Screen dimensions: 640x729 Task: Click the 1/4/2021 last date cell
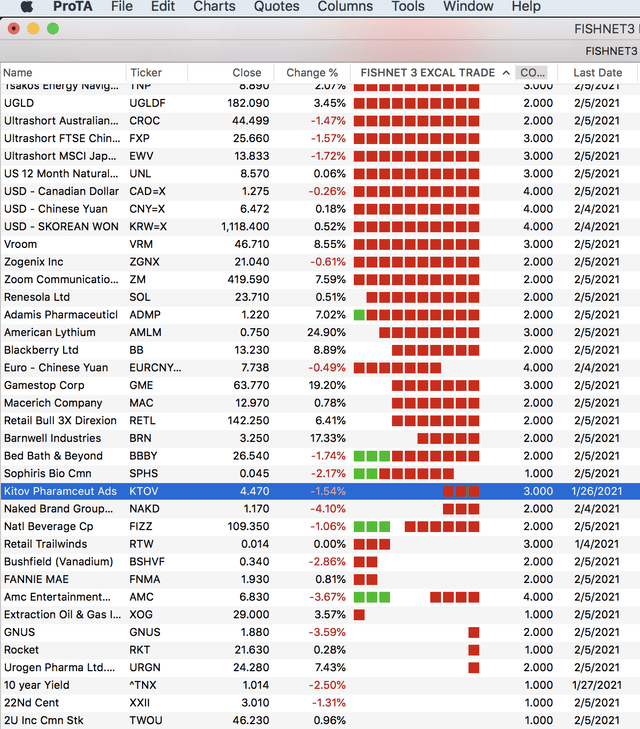click(597, 544)
